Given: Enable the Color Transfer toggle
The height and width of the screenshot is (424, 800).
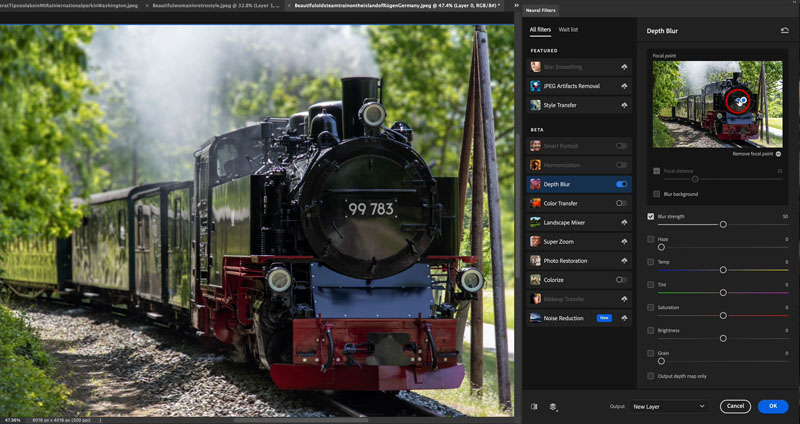Looking at the screenshot, I should click(621, 203).
